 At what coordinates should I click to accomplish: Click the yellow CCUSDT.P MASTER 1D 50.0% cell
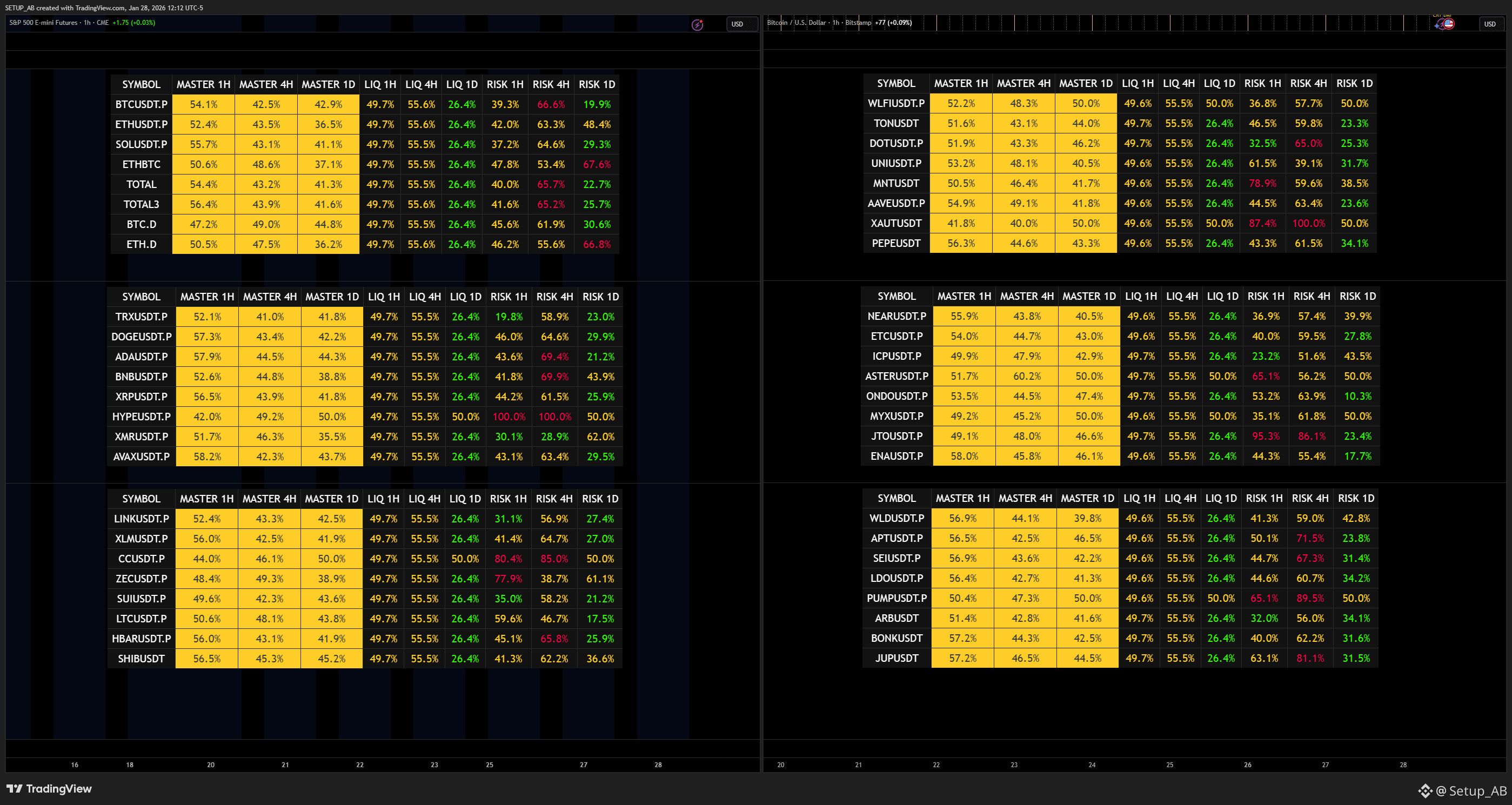332,559
